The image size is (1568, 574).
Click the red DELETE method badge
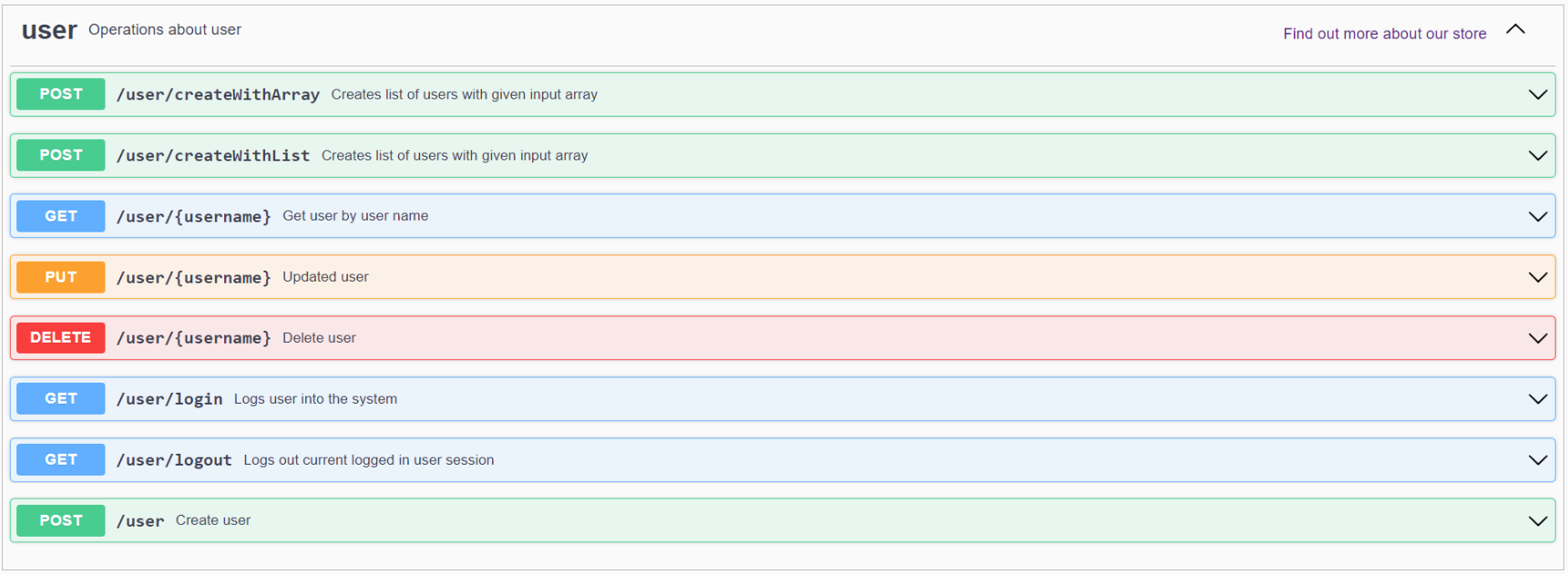[61, 338]
